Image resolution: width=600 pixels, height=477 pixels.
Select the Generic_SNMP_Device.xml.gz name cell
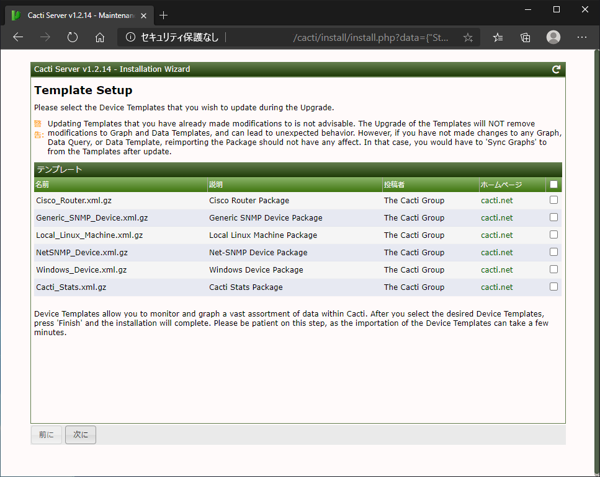(92, 218)
